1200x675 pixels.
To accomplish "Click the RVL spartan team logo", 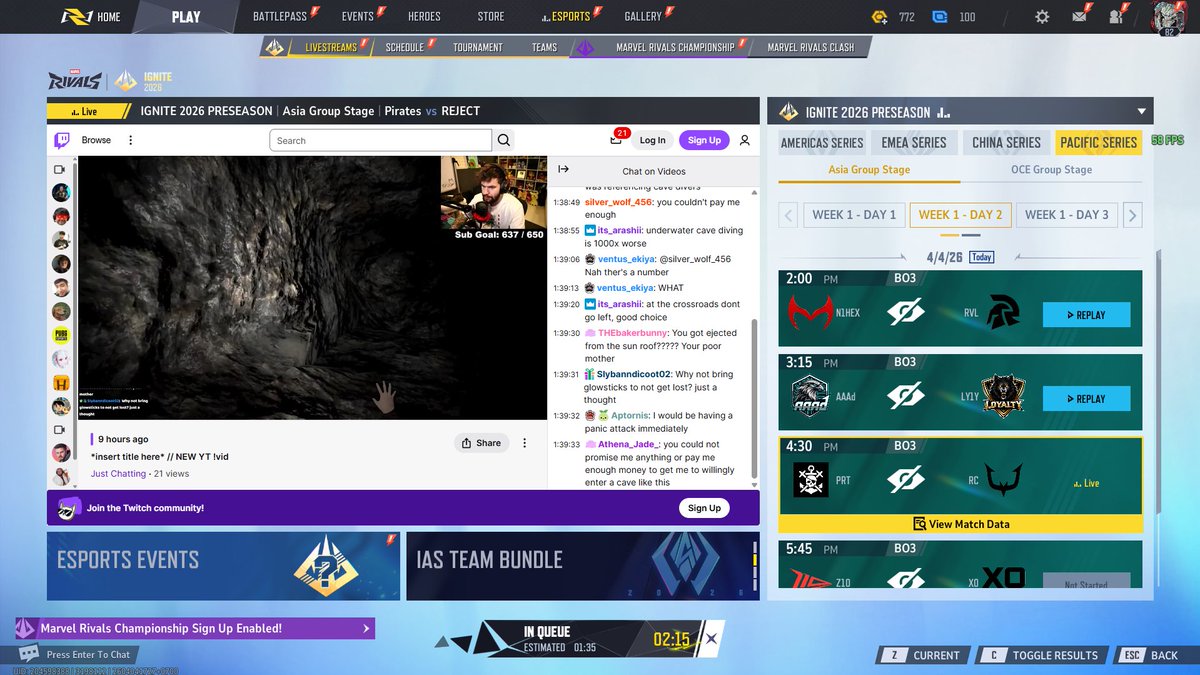I will [x=1004, y=314].
